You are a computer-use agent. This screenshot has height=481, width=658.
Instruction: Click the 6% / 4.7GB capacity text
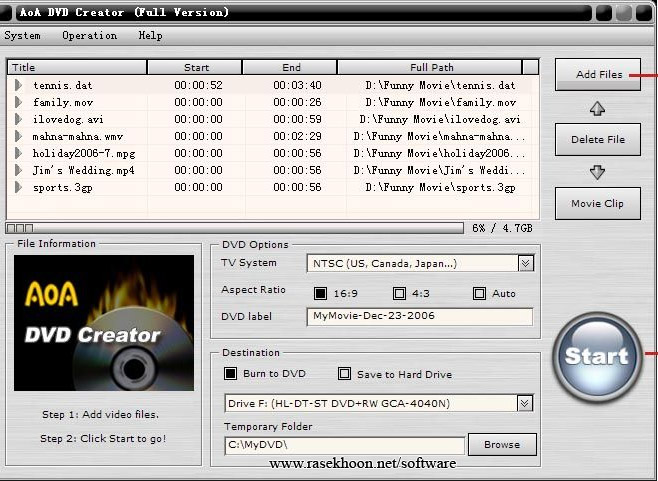502,228
